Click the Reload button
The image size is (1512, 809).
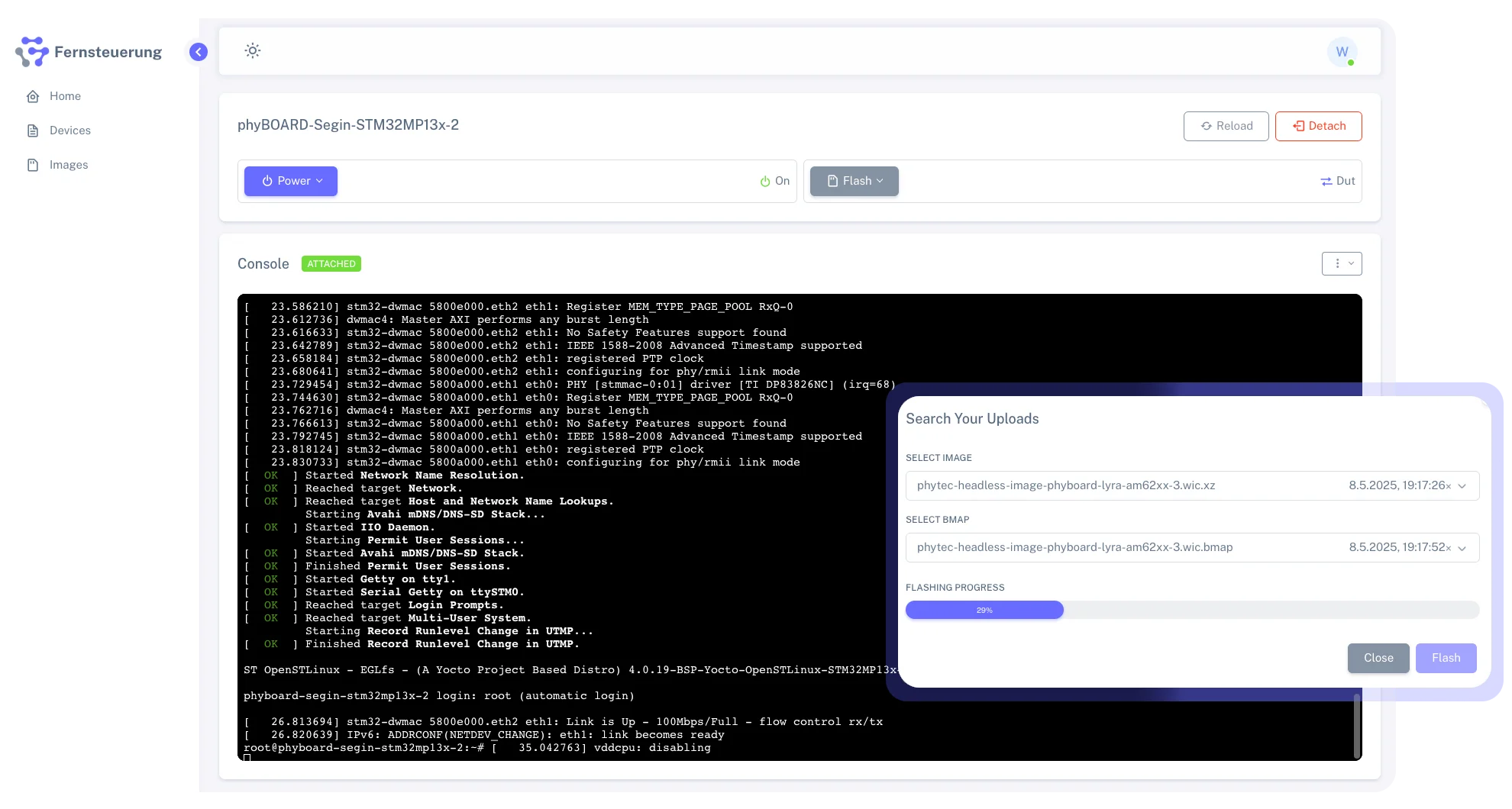1226,126
